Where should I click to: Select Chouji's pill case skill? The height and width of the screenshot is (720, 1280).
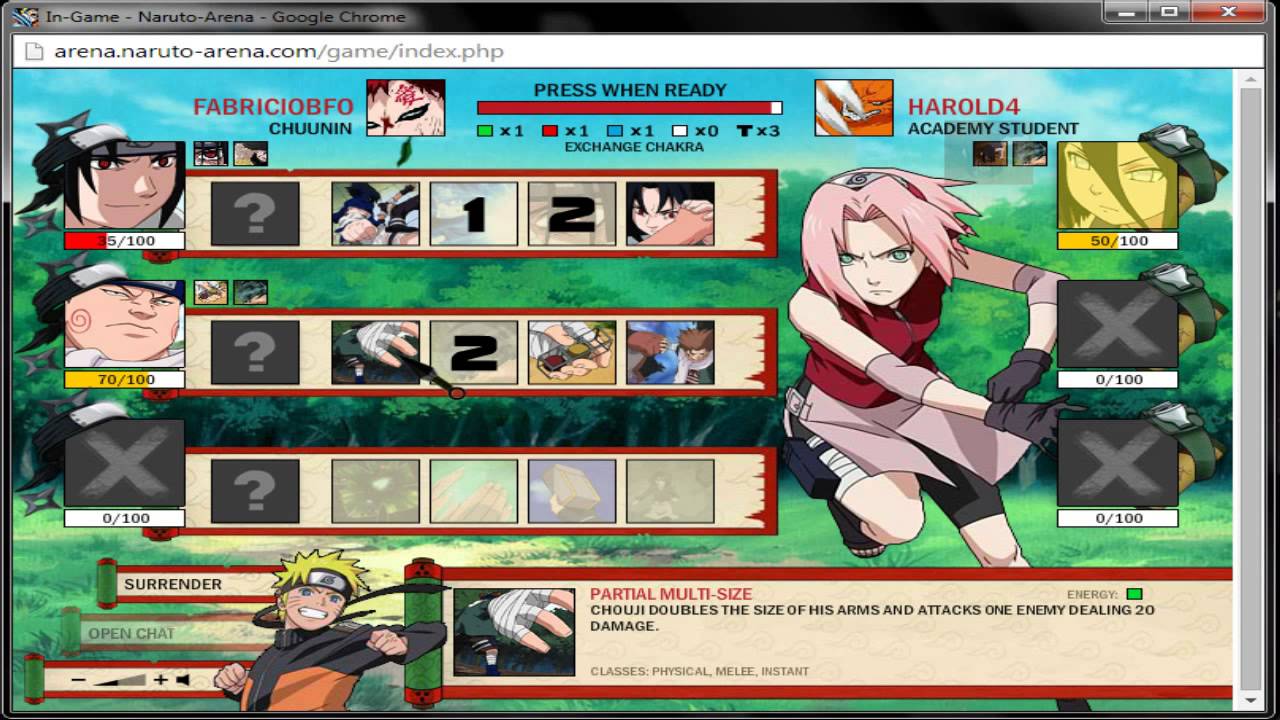click(x=572, y=352)
